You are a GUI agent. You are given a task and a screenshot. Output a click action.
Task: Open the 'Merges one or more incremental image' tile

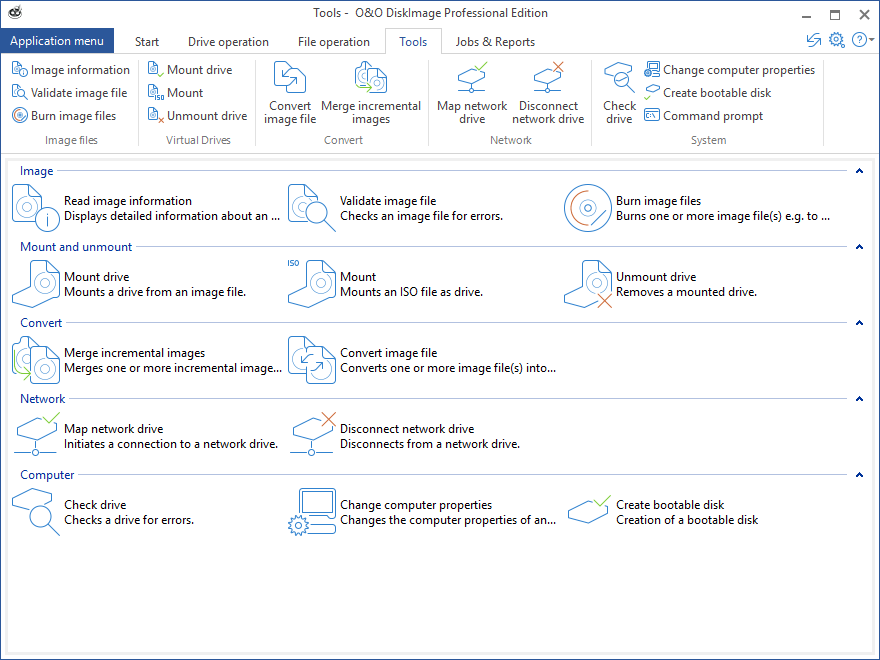147,360
